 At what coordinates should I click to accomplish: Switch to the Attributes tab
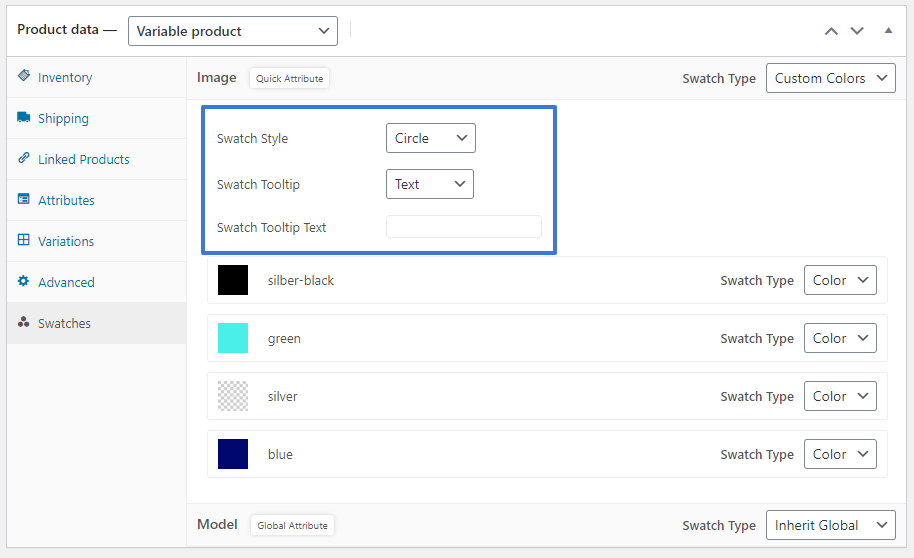tap(66, 200)
